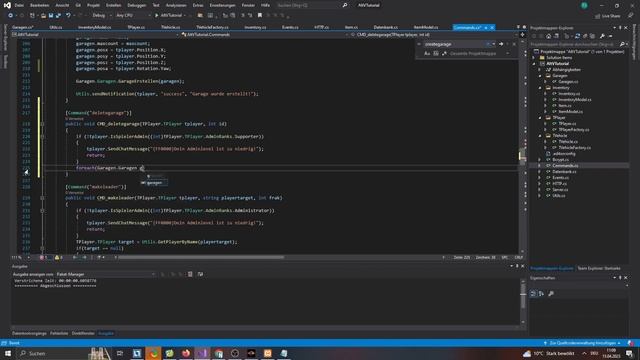Collapse the TVehicle folder in Solution Explorer
The height and width of the screenshot is (360, 640).
(540, 136)
